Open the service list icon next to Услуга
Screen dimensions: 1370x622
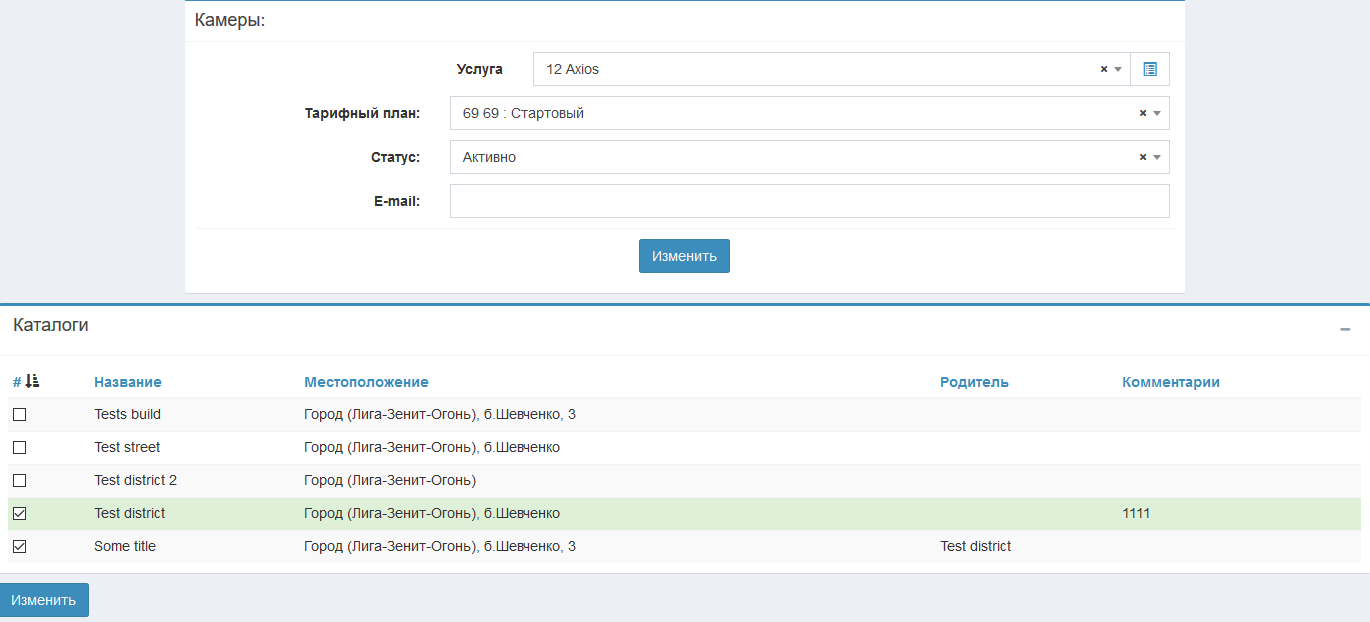tap(1149, 70)
